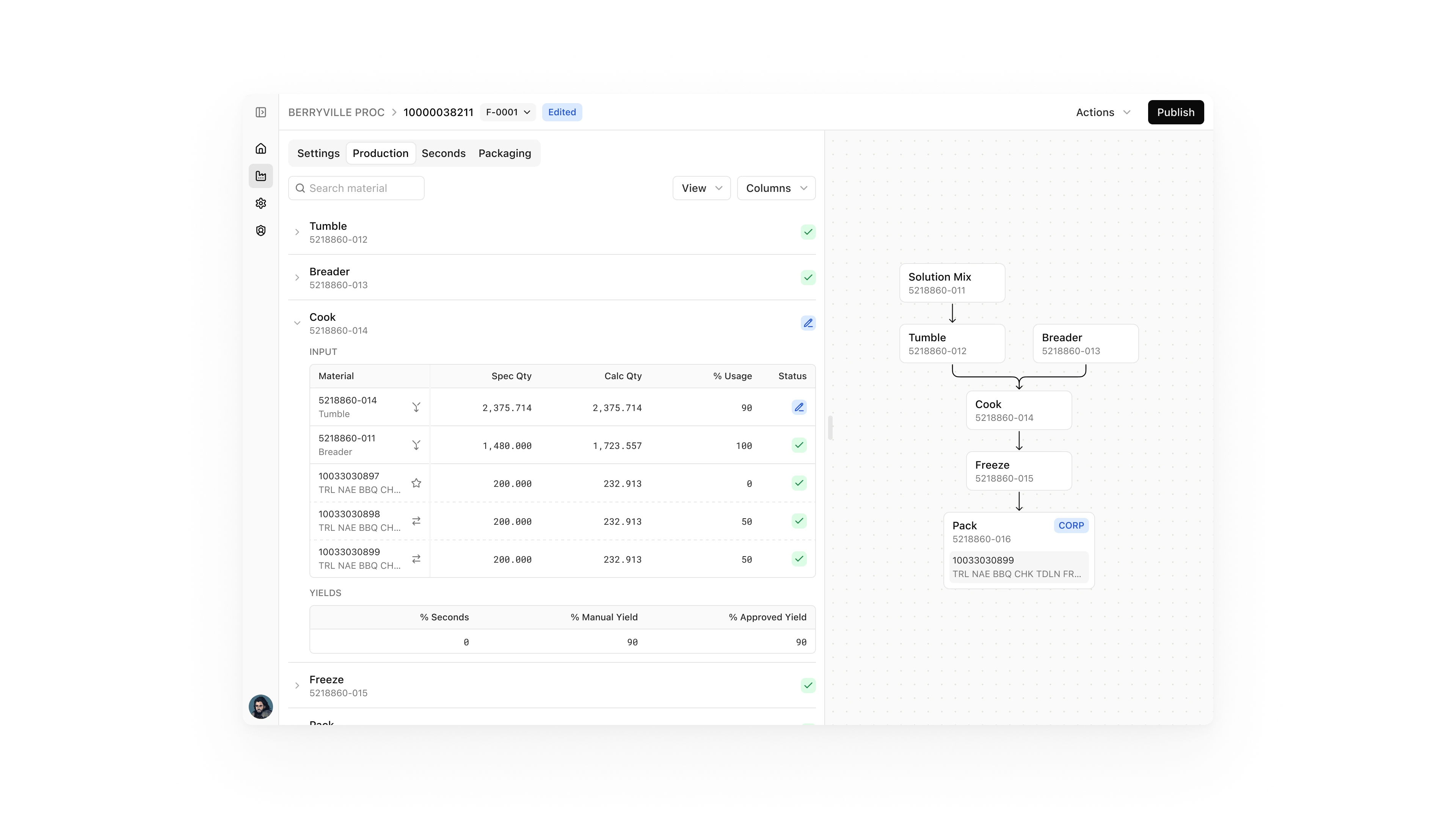This screenshot has width=1456, height=819.
Task: Collapse the Cook 5218860-014 section
Action: [297, 323]
